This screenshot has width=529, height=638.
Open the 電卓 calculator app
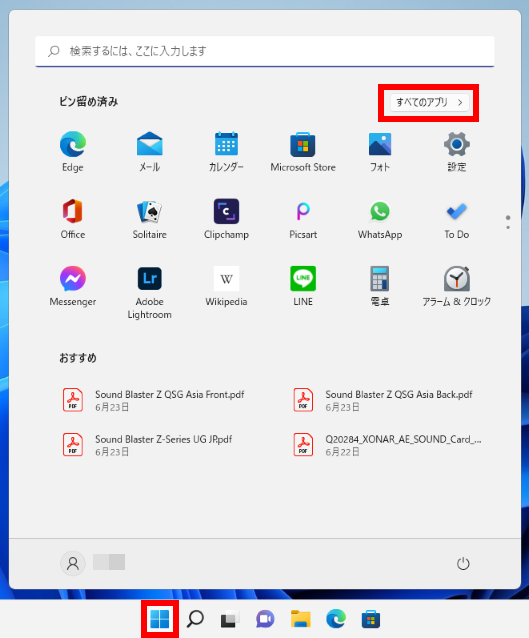(x=380, y=286)
